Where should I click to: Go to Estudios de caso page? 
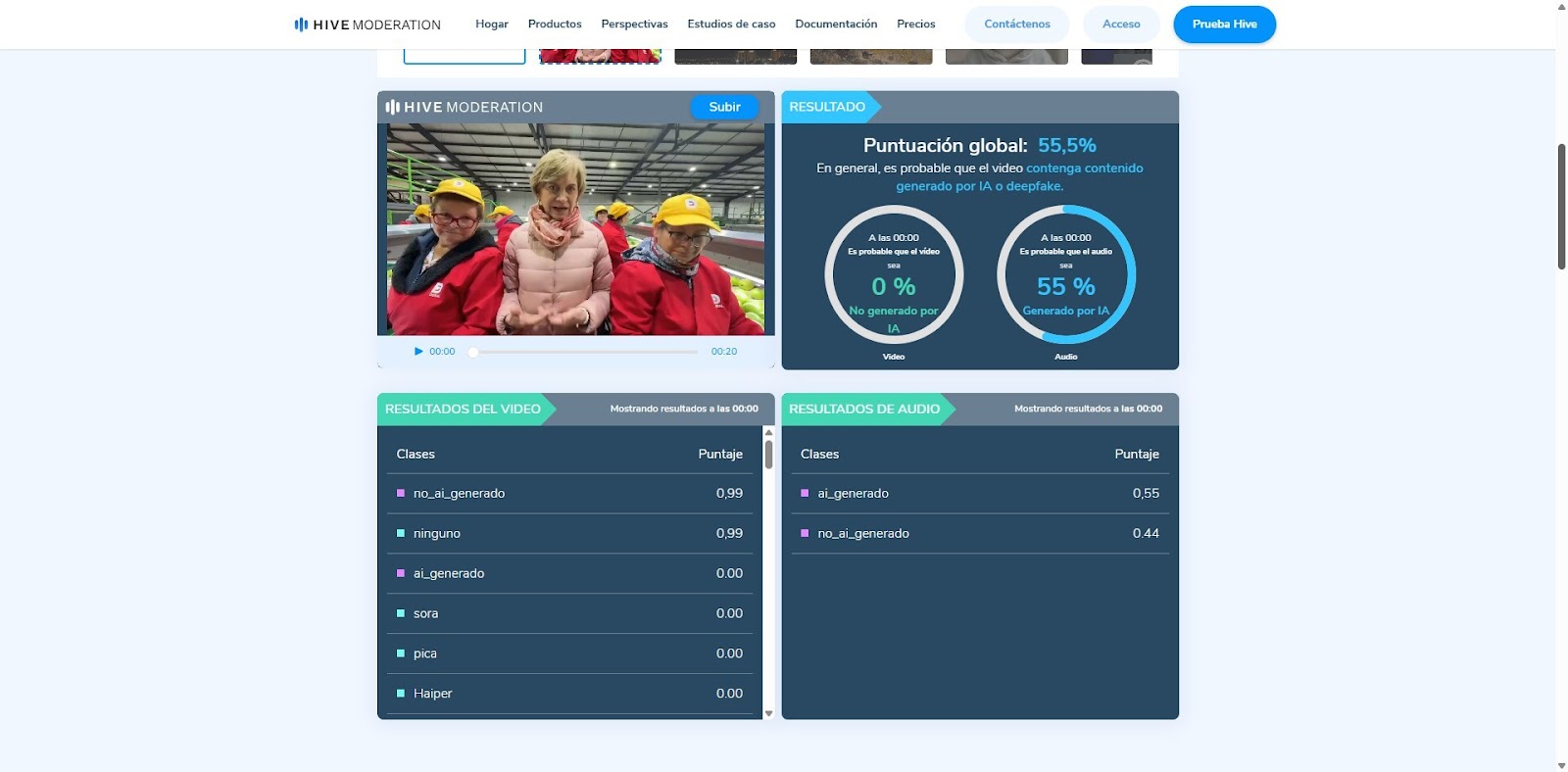(x=731, y=24)
